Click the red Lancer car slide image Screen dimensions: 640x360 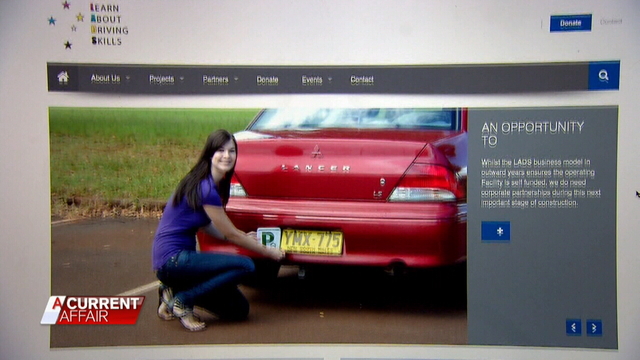click(x=258, y=227)
